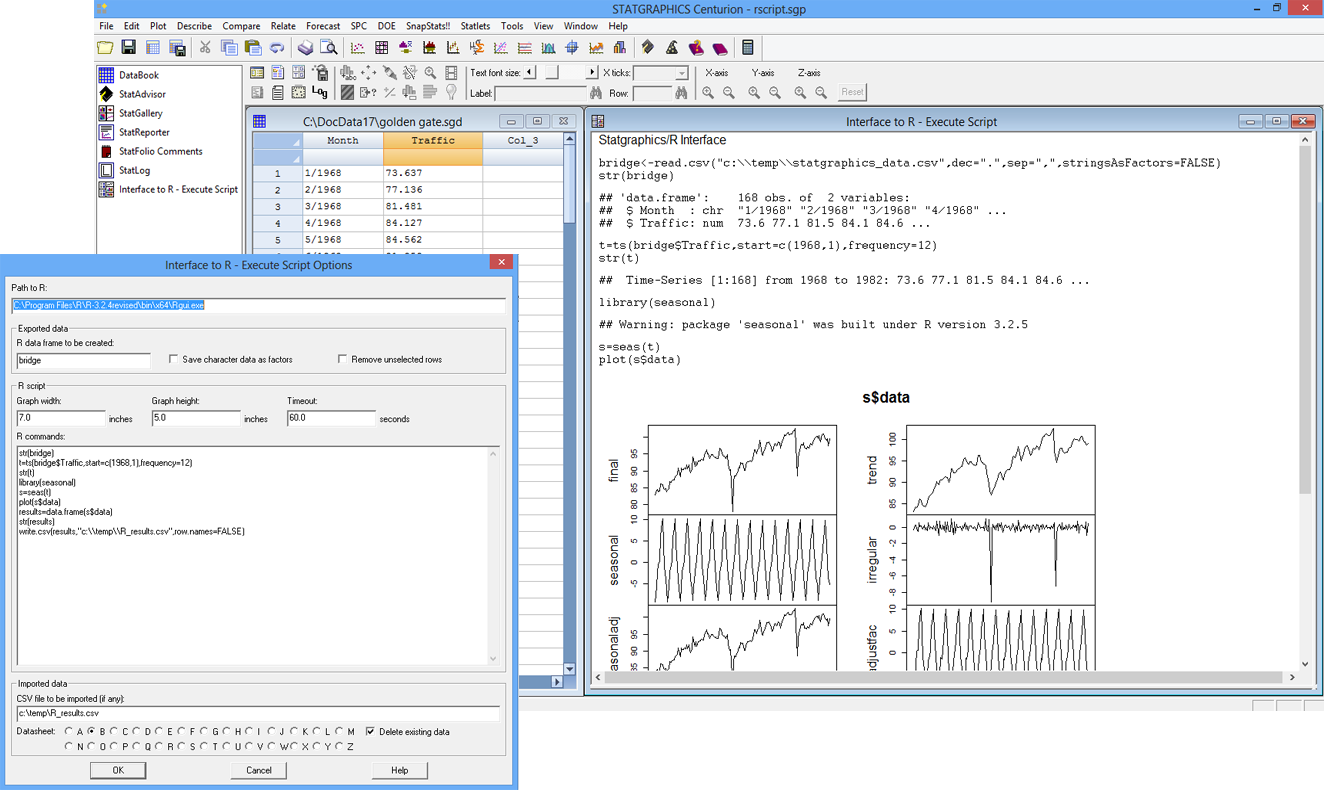Enable Save character data as factors
1324x790 pixels.
174,359
